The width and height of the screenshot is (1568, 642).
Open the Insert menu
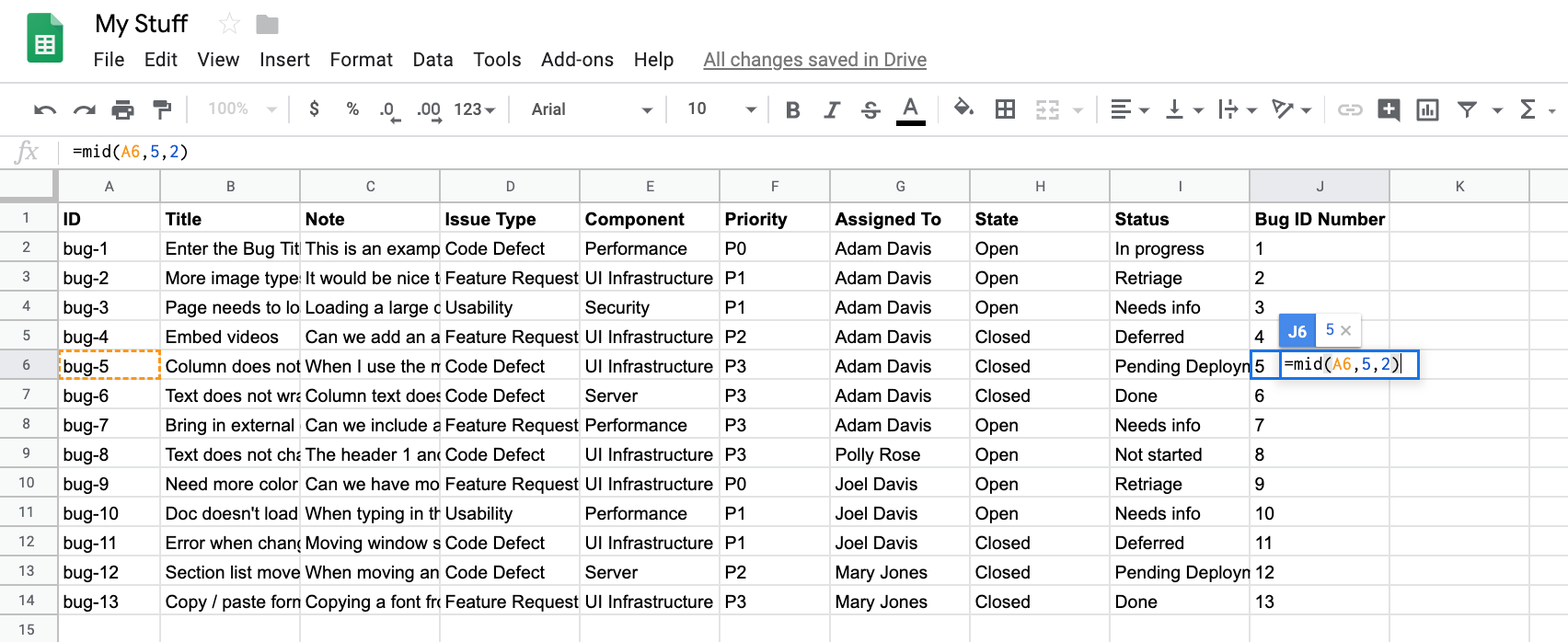(284, 60)
